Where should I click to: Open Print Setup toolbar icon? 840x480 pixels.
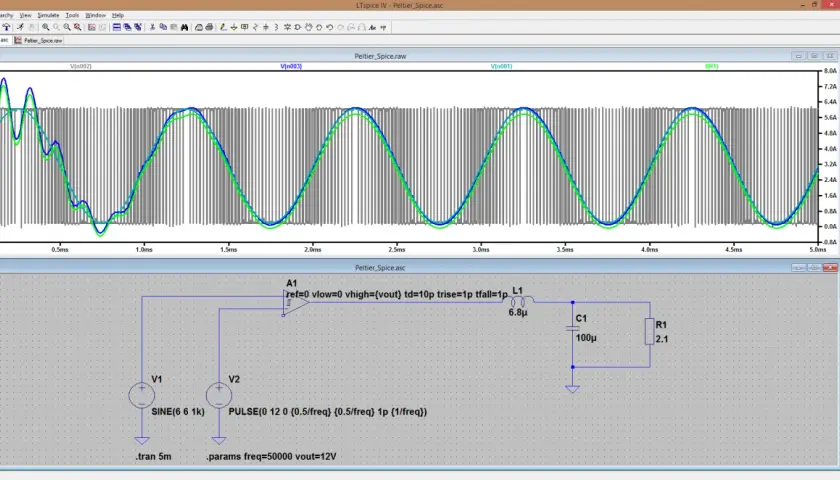point(199,27)
